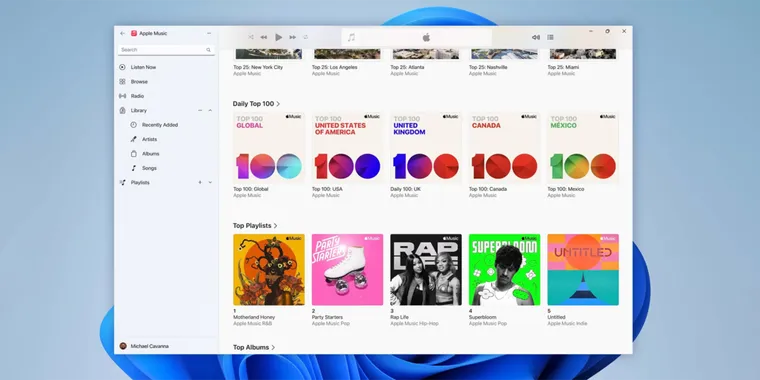Open the Daily Top 100 section
The height and width of the screenshot is (380, 760).
pyautogui.click(x=256, y=104)
